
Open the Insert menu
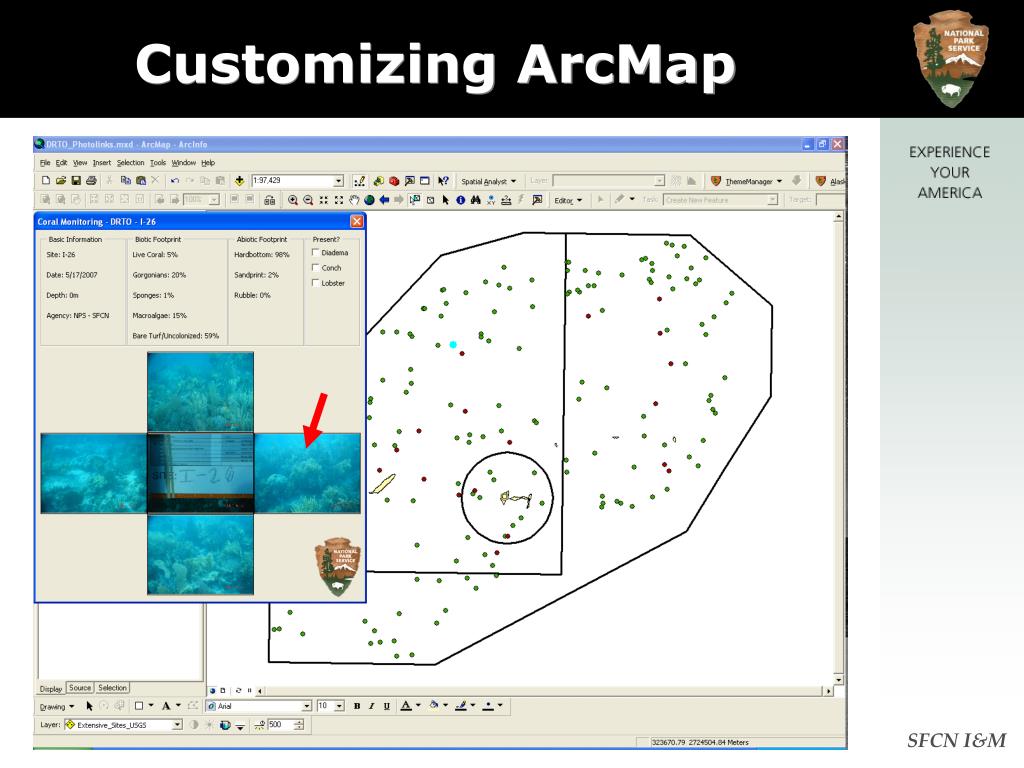pyautogui.click(x=102, y=163)
